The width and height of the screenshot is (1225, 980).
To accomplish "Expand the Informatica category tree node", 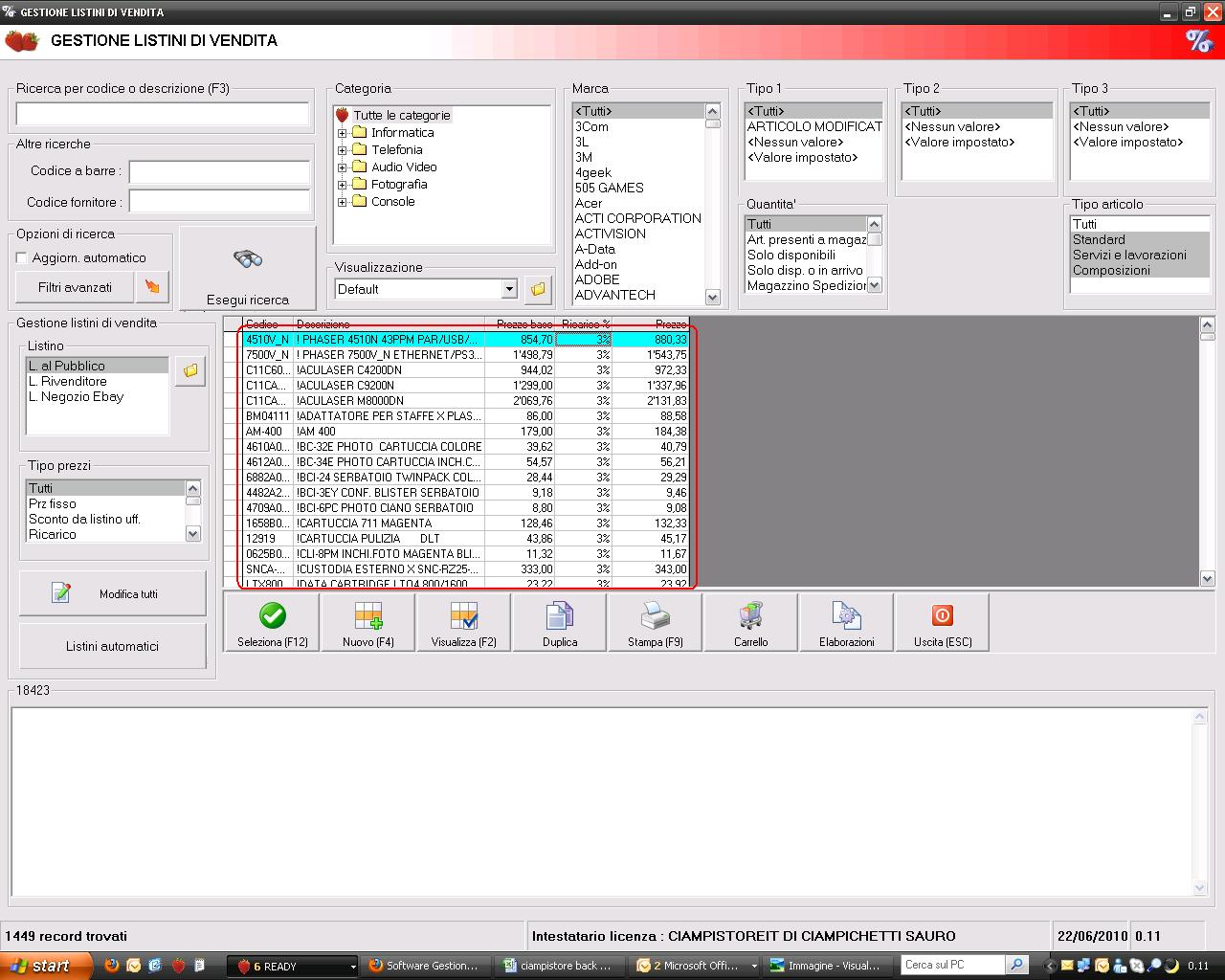I will pos(343,133).
